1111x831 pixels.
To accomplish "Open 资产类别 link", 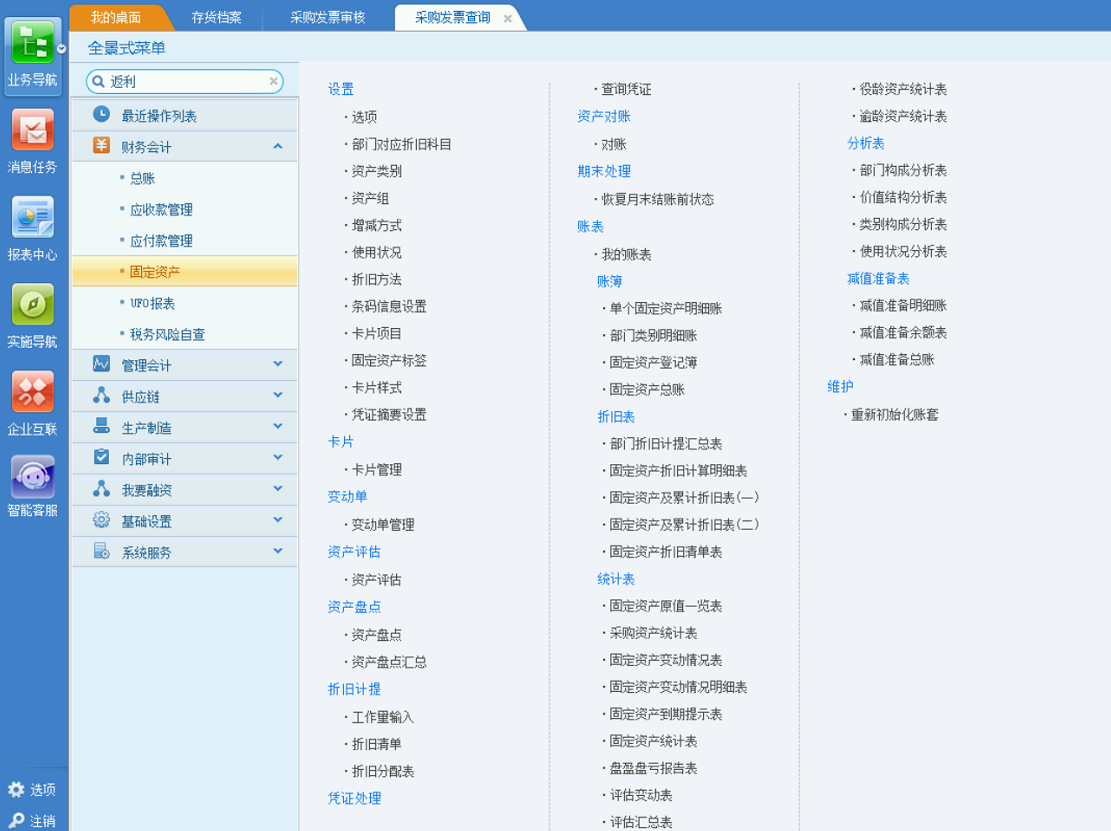I will (376, 171).
